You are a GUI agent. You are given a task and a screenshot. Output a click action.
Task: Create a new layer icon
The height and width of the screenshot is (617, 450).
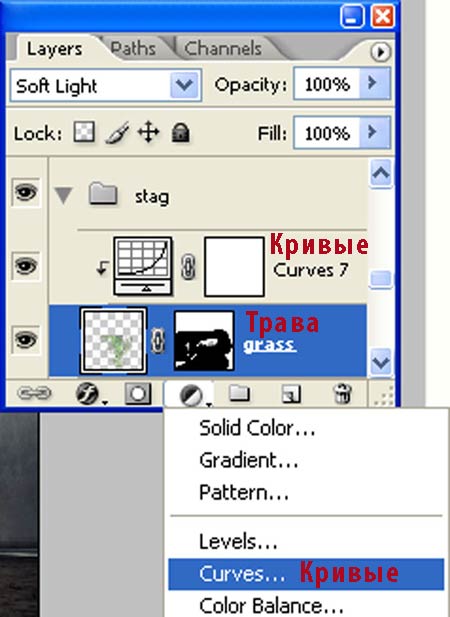[x=291, y=394]
